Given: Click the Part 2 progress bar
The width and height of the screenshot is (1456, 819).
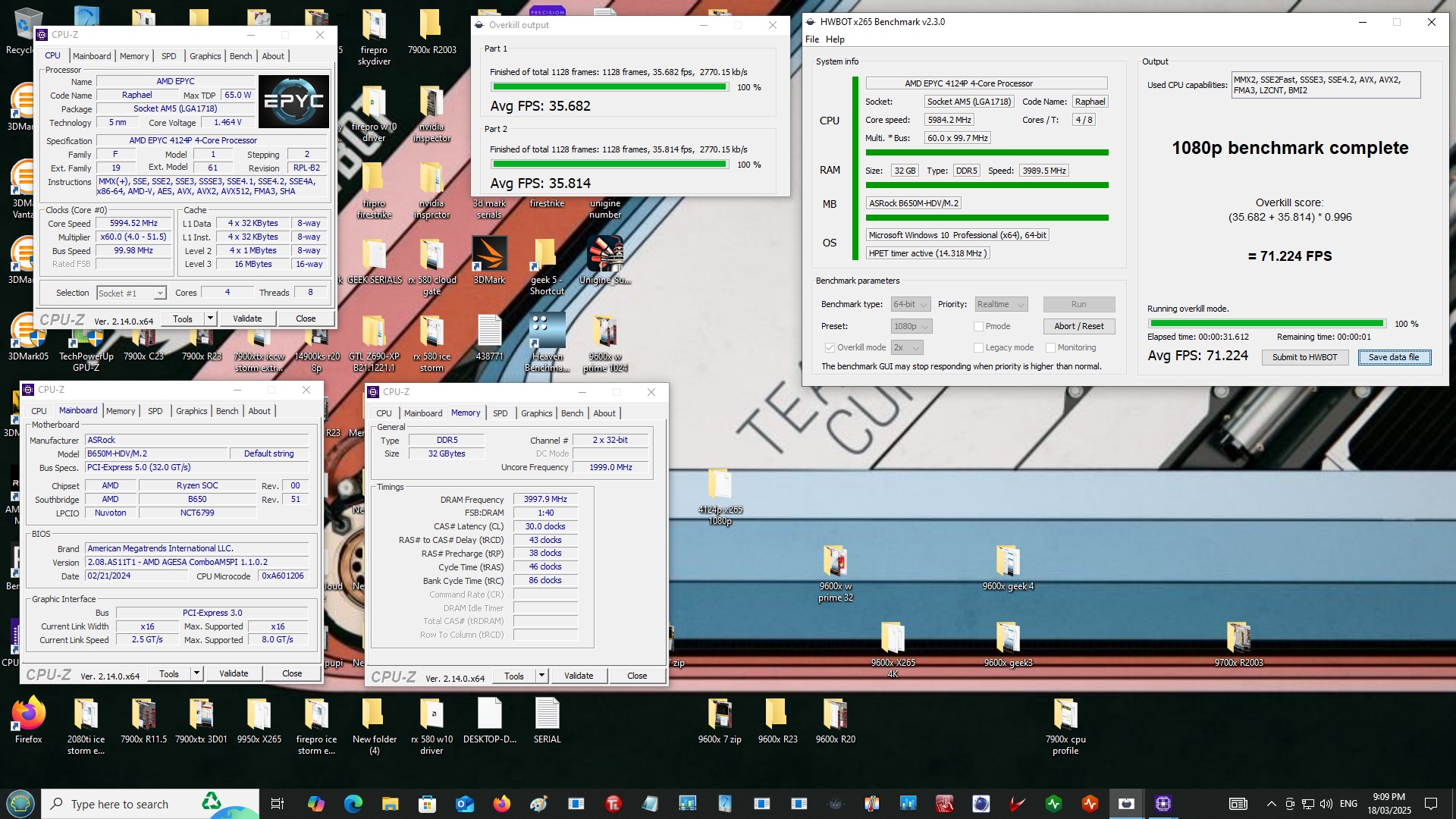Looking at the screenshot, I should 610,165.
